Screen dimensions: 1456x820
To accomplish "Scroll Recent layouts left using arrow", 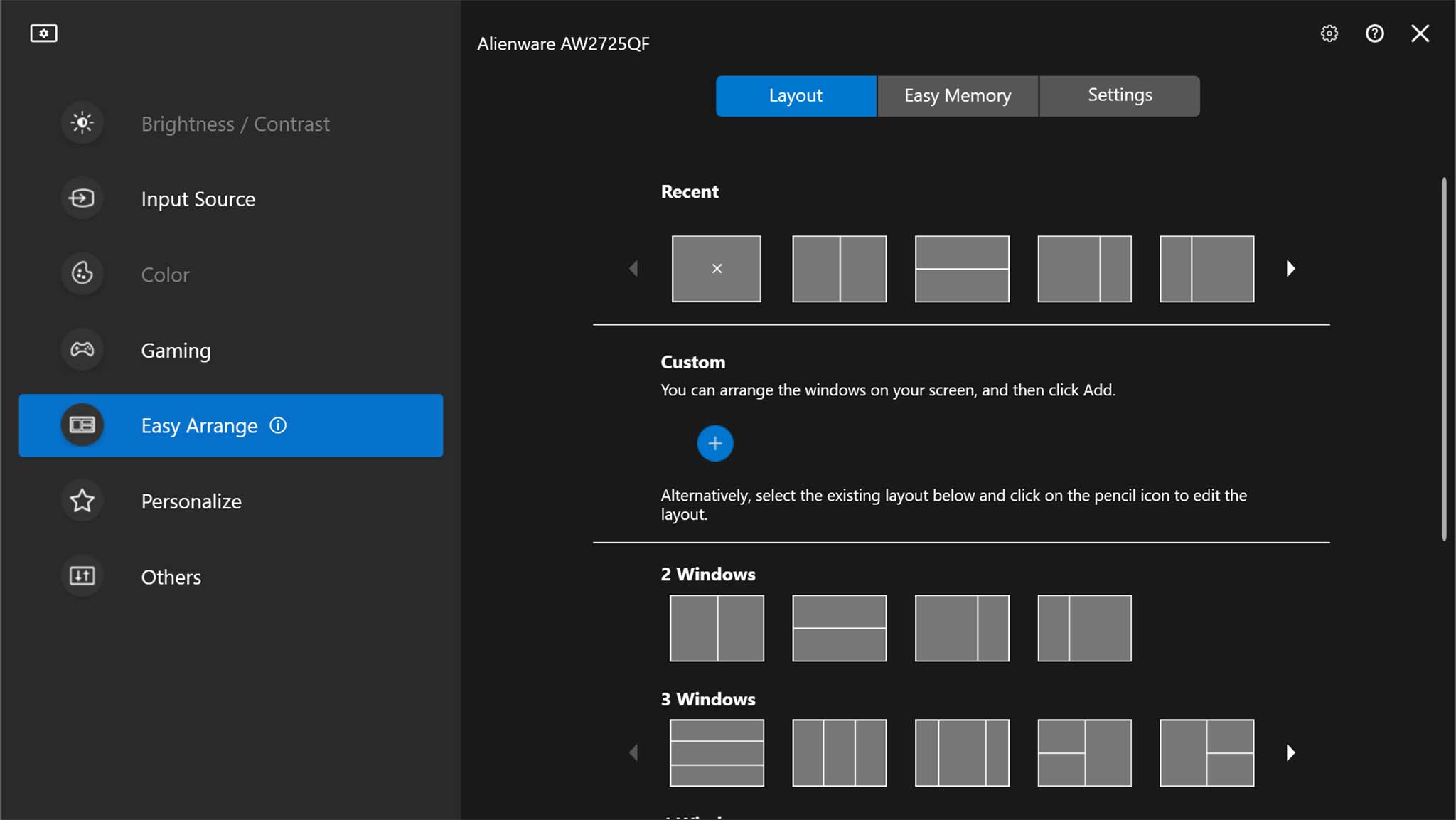I will [x=633, y=268].
